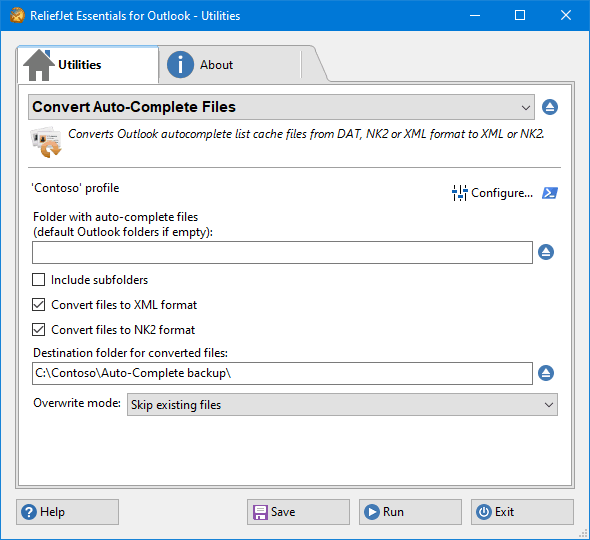Open the Convert Auto-Complete Files utility dropdown
The image size is (590, 540).
(281, 107)
